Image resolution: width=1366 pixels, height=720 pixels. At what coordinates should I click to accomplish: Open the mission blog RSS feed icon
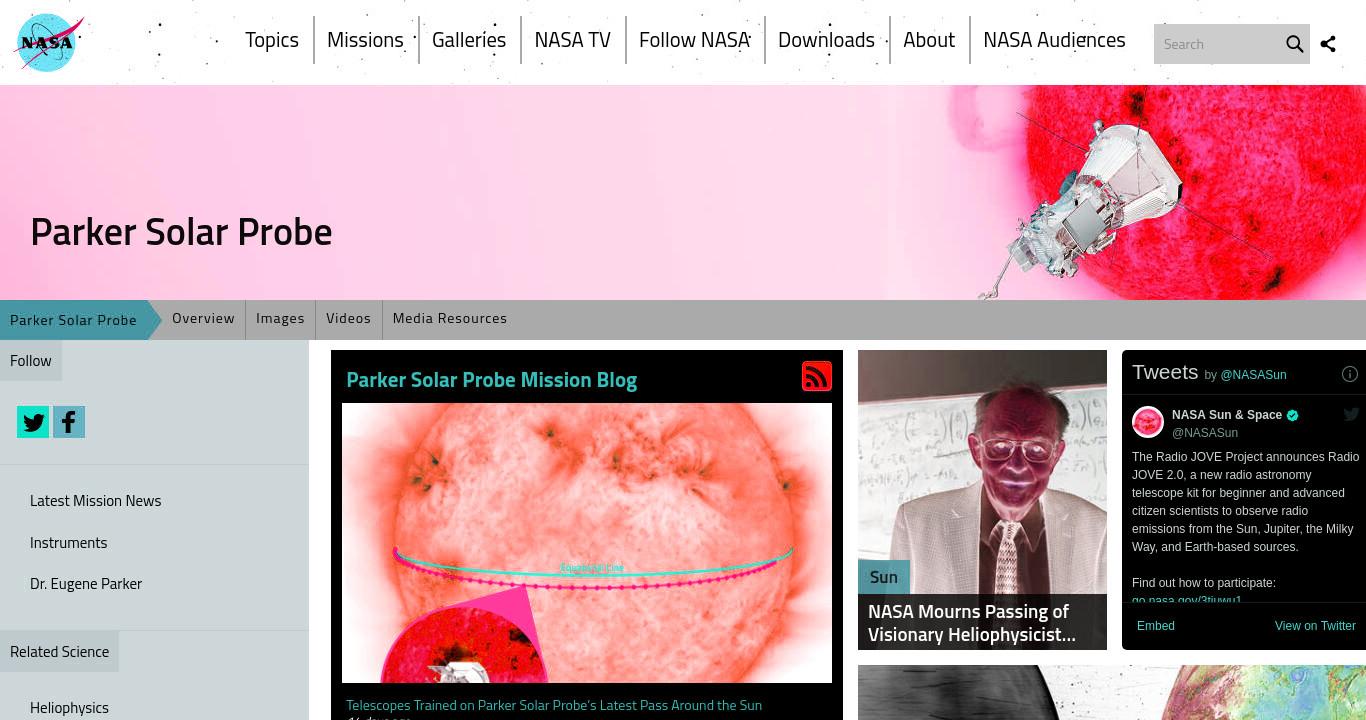(x=817, y=376)
